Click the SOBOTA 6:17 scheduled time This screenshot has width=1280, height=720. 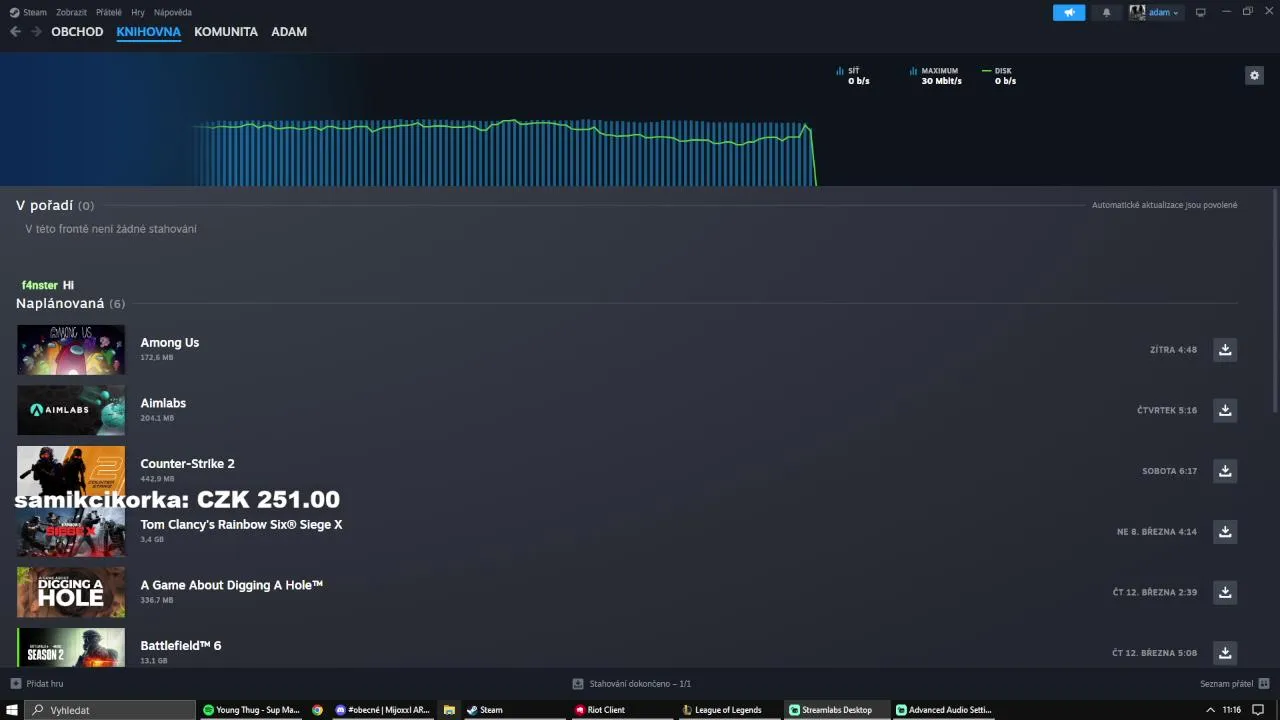[1169, 471]
